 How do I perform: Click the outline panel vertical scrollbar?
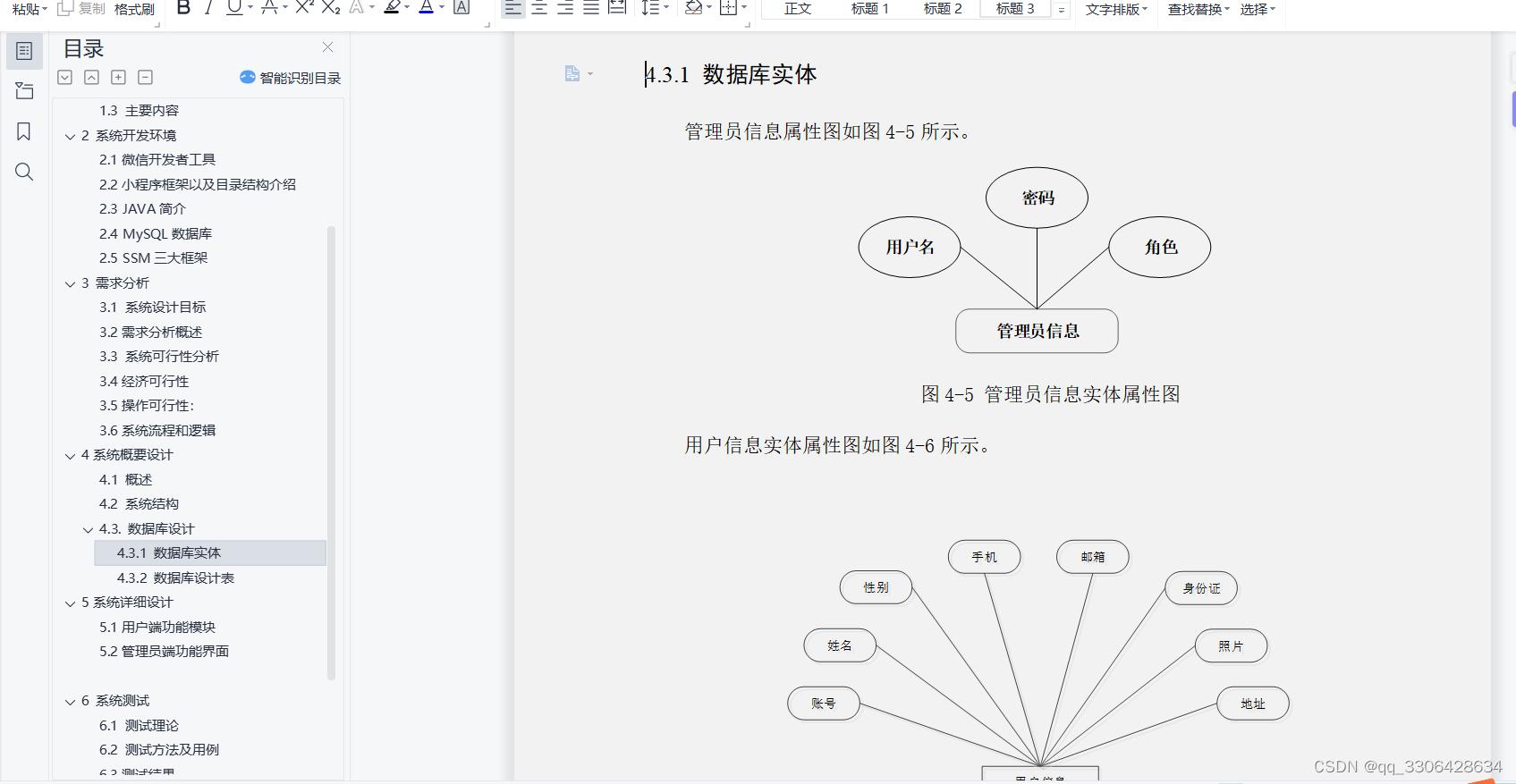[x=331, y=452]
